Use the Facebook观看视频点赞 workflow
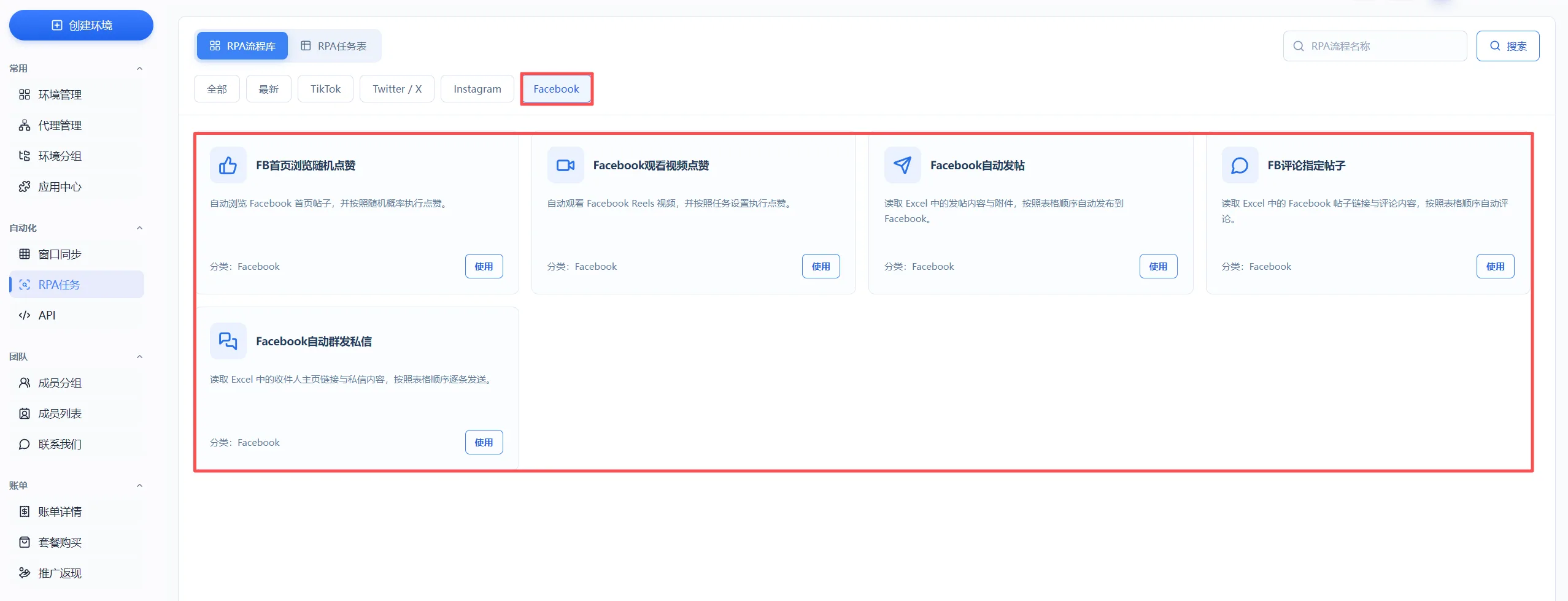 821,266
